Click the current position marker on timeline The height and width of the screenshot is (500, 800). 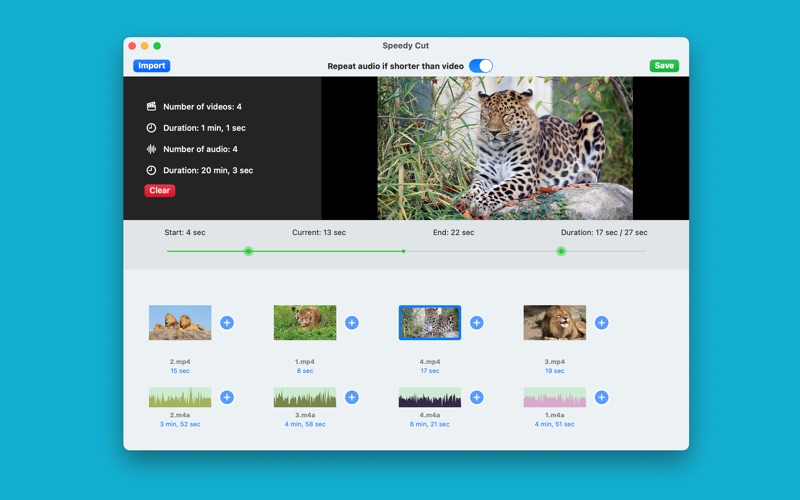point(403,251)
